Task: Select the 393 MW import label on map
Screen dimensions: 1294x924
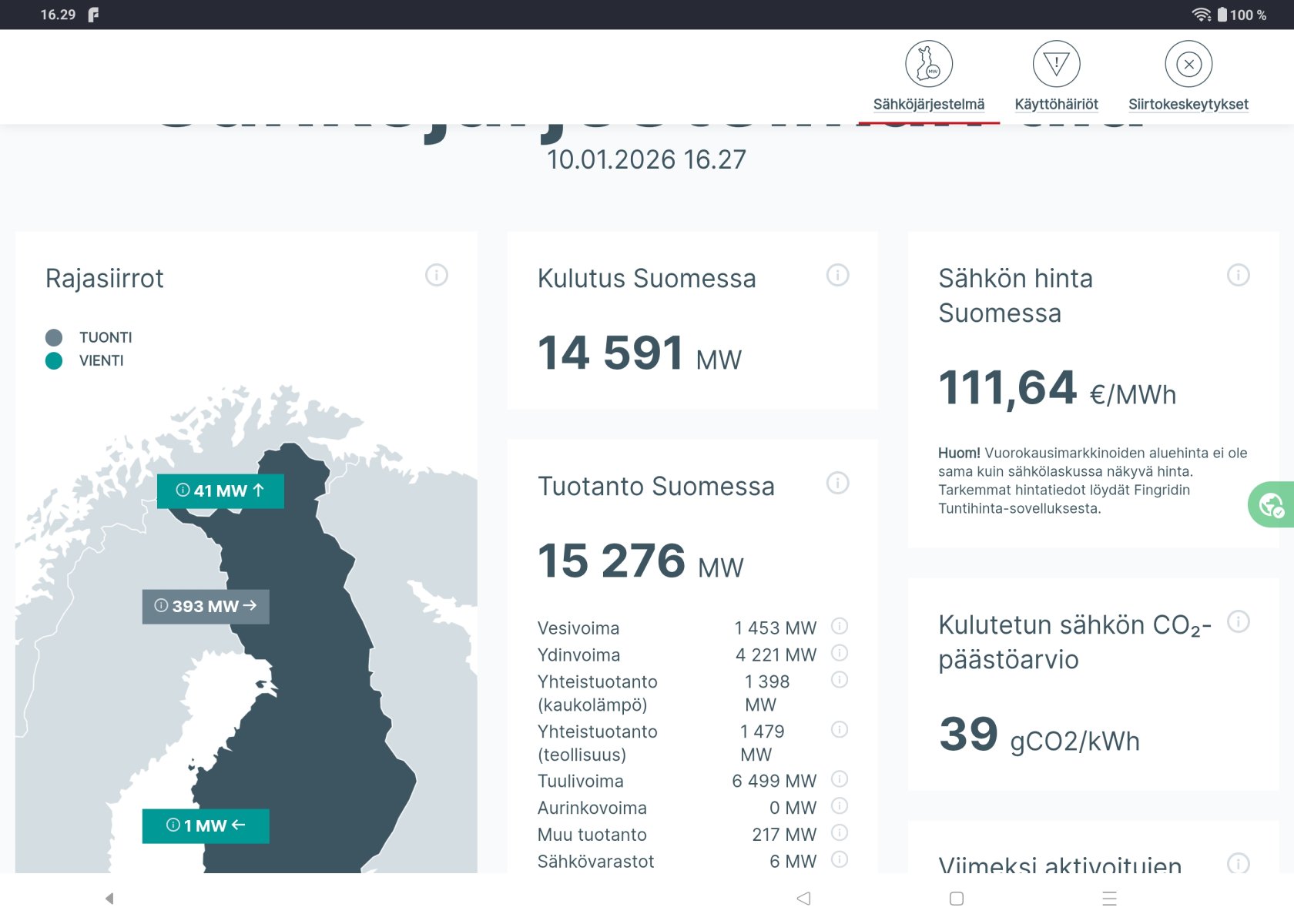Action: click(x=206, y=607)
